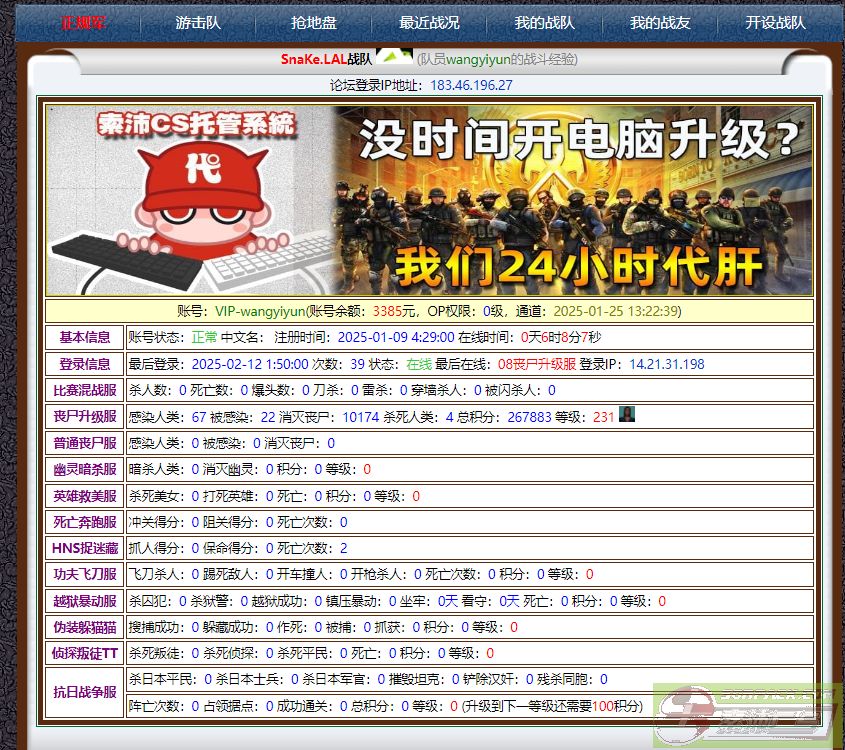The width and height of the screenshot is (845, 750).
Task: Click last online server 08丧尸升级服
Action: (537, 364)
